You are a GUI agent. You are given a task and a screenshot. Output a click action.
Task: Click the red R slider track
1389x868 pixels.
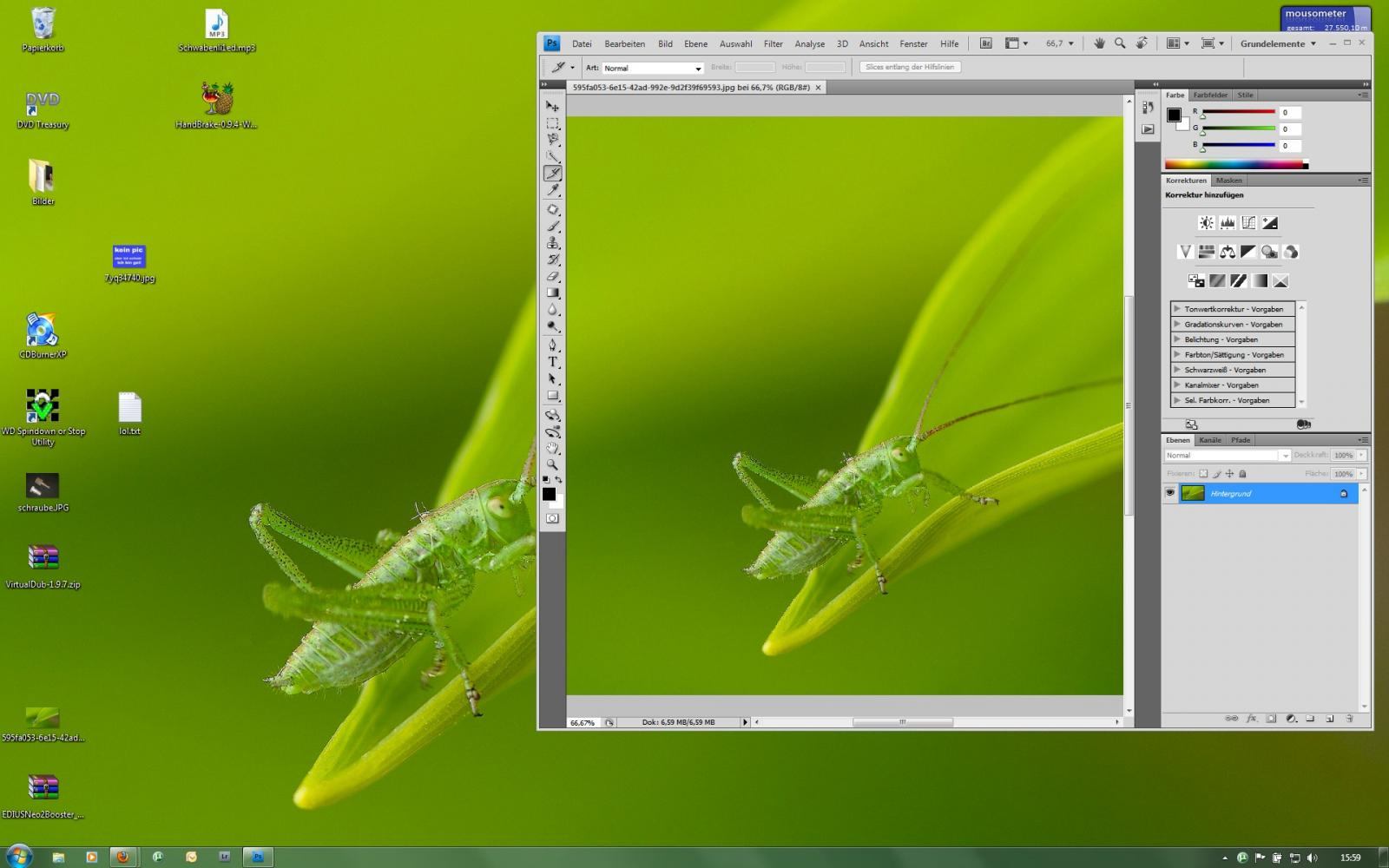[x=1238, y=112]
